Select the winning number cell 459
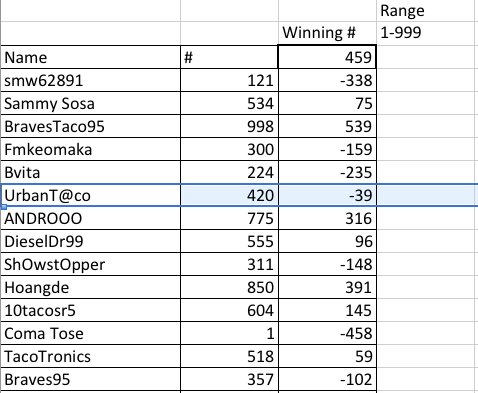Image resolution: width=478 pixels, height=393 pixels. 327,57
